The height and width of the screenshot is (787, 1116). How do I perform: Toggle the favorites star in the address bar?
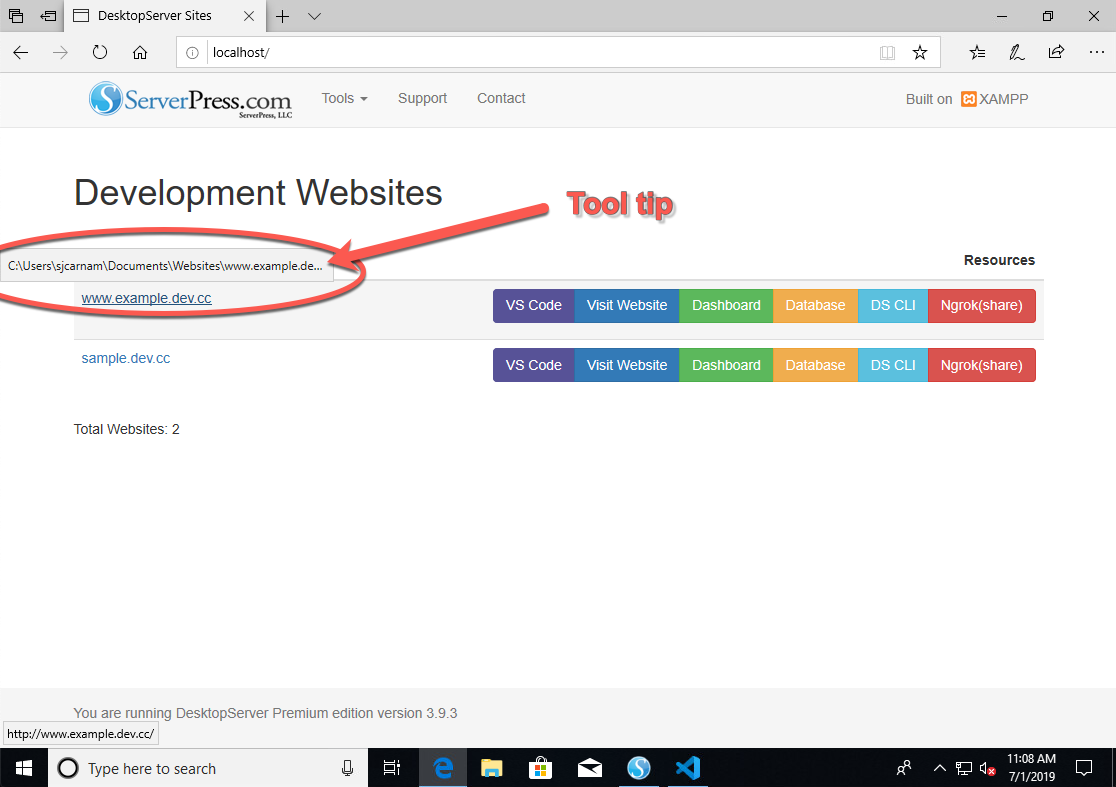(x=920, y=52)
